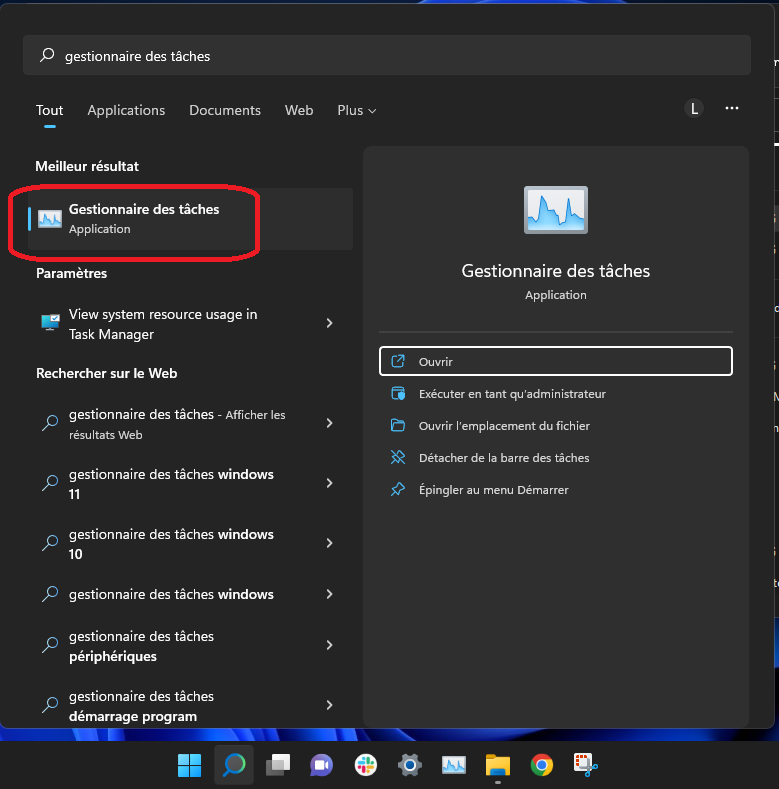Open file location via folder icon

398,426
